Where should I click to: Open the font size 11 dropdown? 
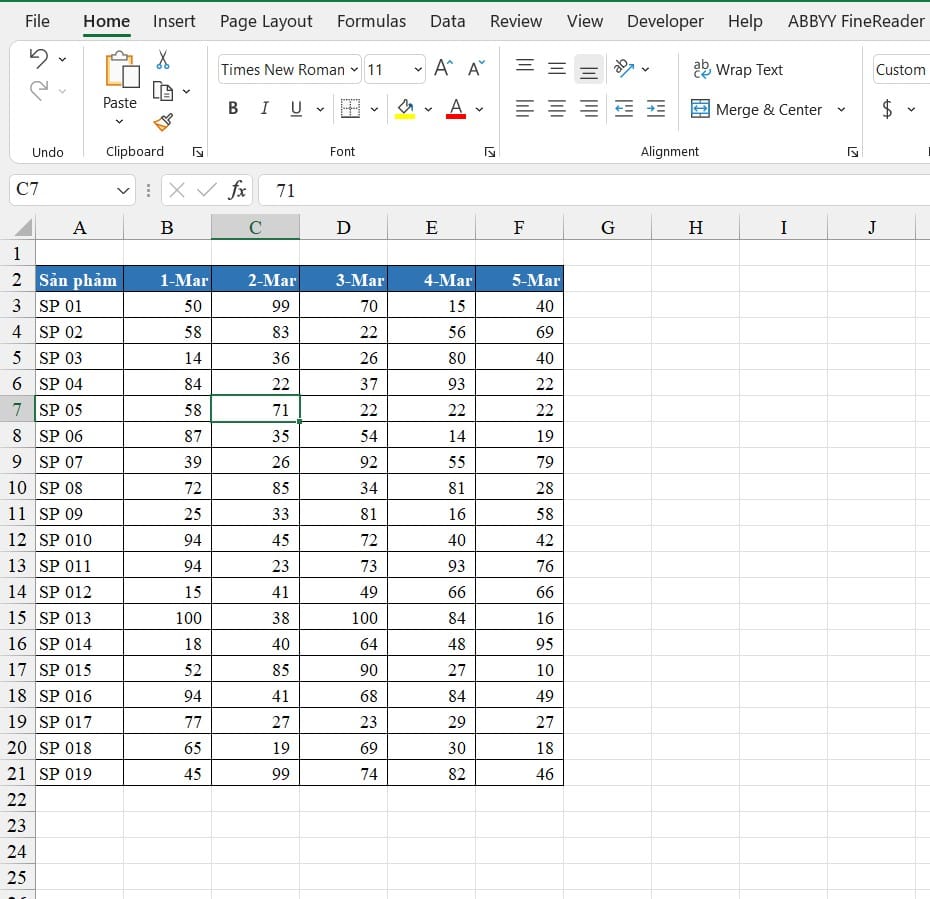click(418, 70)
